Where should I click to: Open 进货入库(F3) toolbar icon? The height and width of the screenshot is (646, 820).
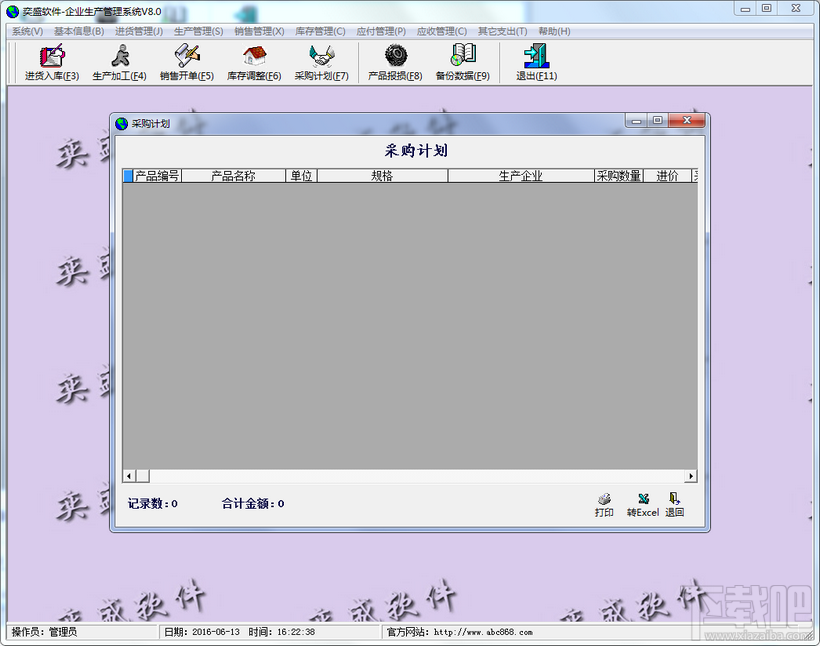[52, 63]
